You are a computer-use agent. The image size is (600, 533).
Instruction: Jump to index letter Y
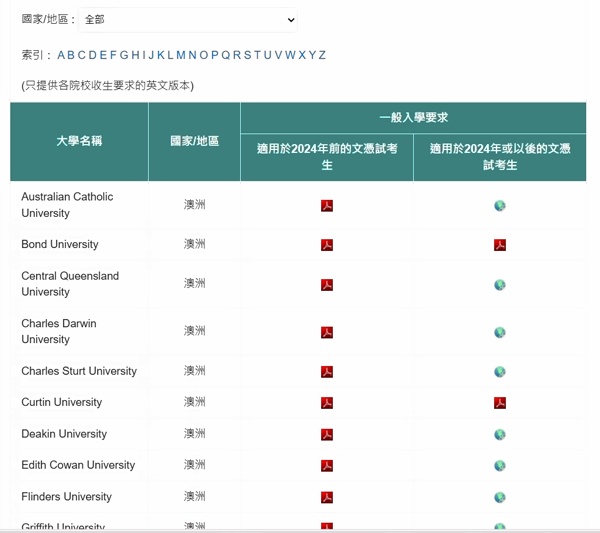click(312, 55)
